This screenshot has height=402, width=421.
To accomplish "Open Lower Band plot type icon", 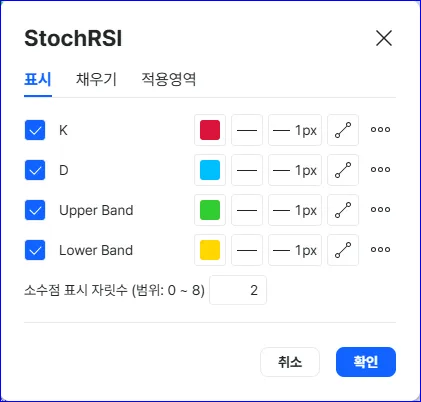I will pyautogui.click(x=343, y=250).
